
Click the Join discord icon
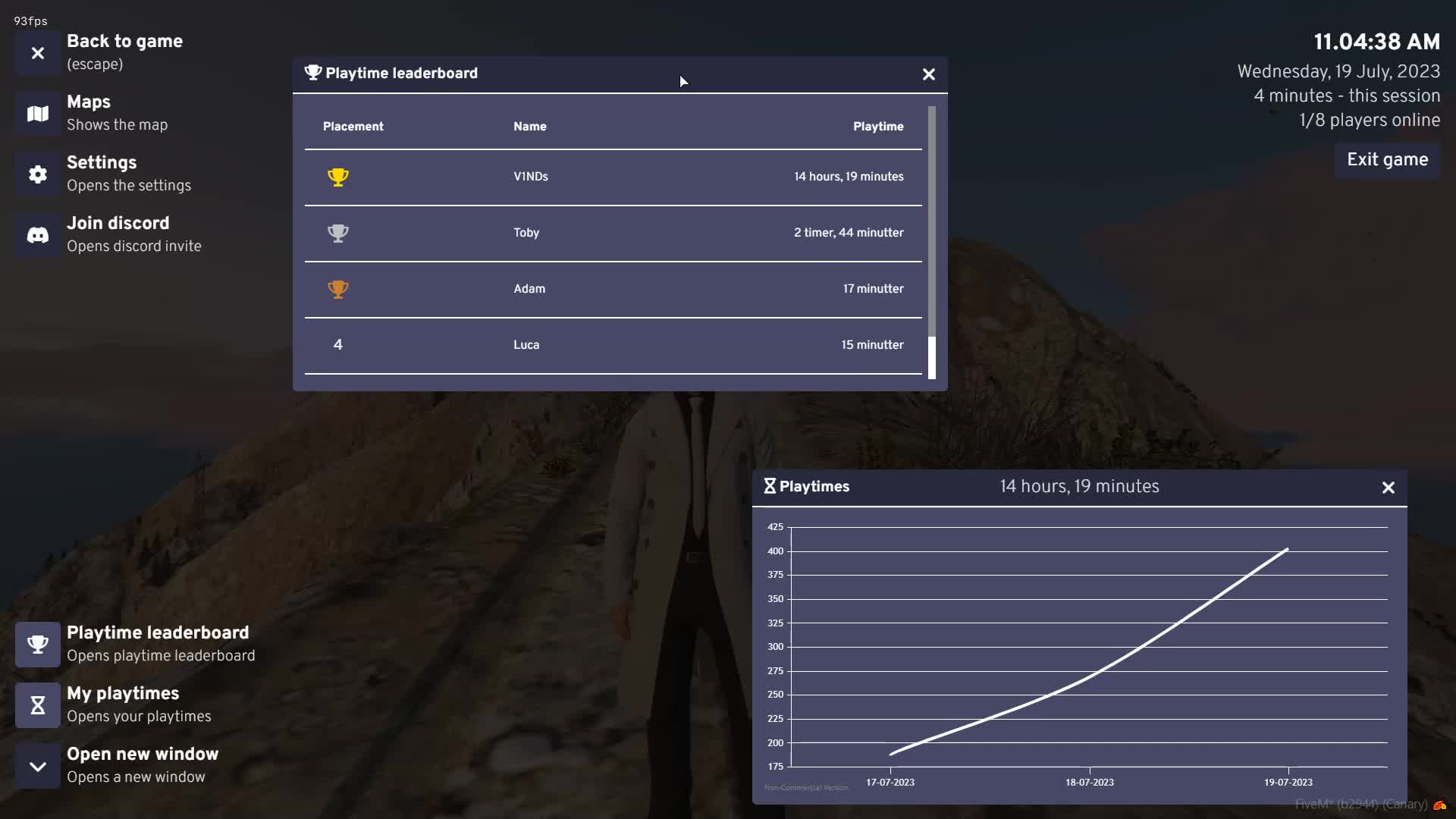click(x=37, y=235)
